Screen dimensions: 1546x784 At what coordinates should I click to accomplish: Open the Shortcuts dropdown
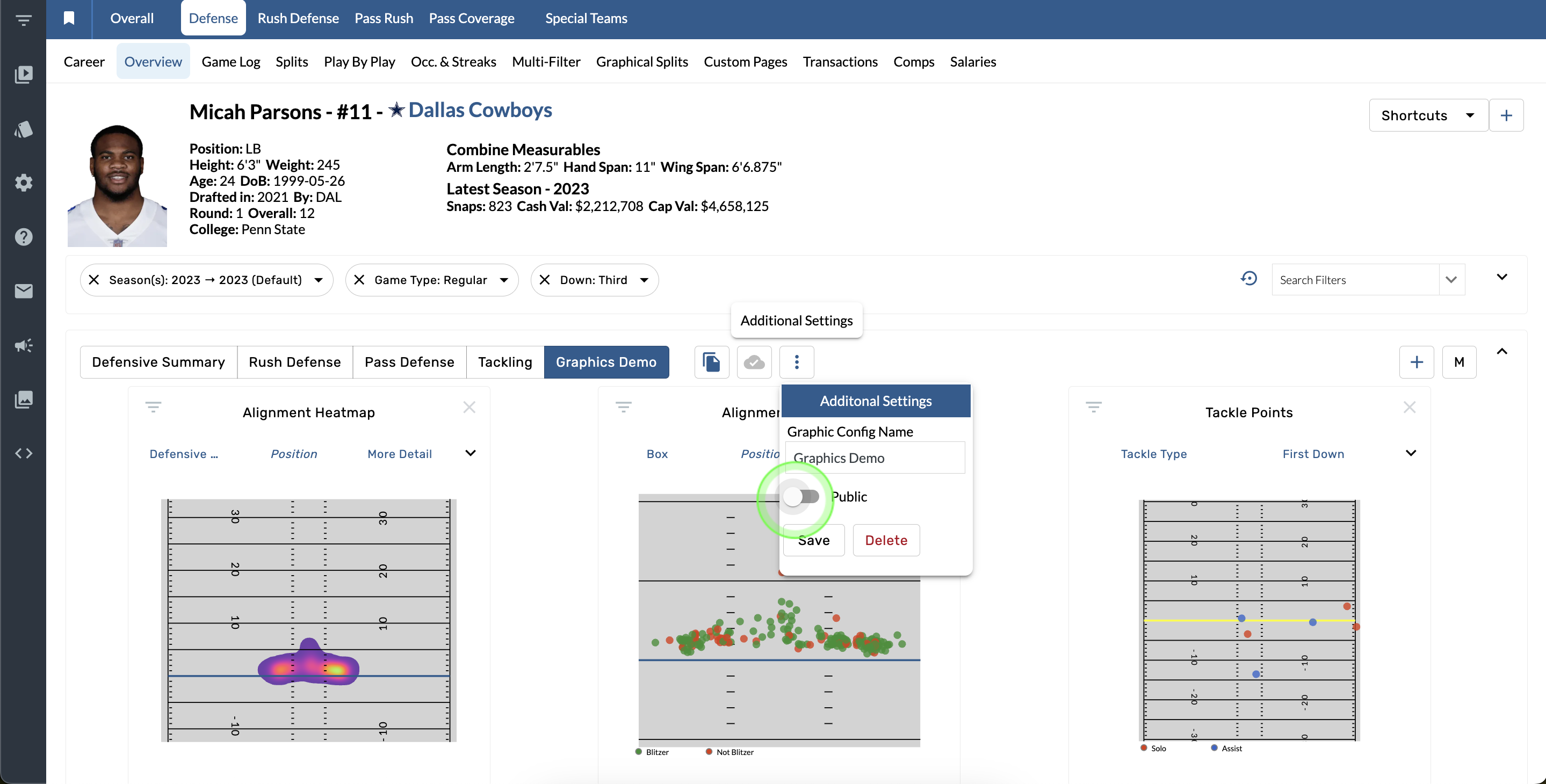1428,115
